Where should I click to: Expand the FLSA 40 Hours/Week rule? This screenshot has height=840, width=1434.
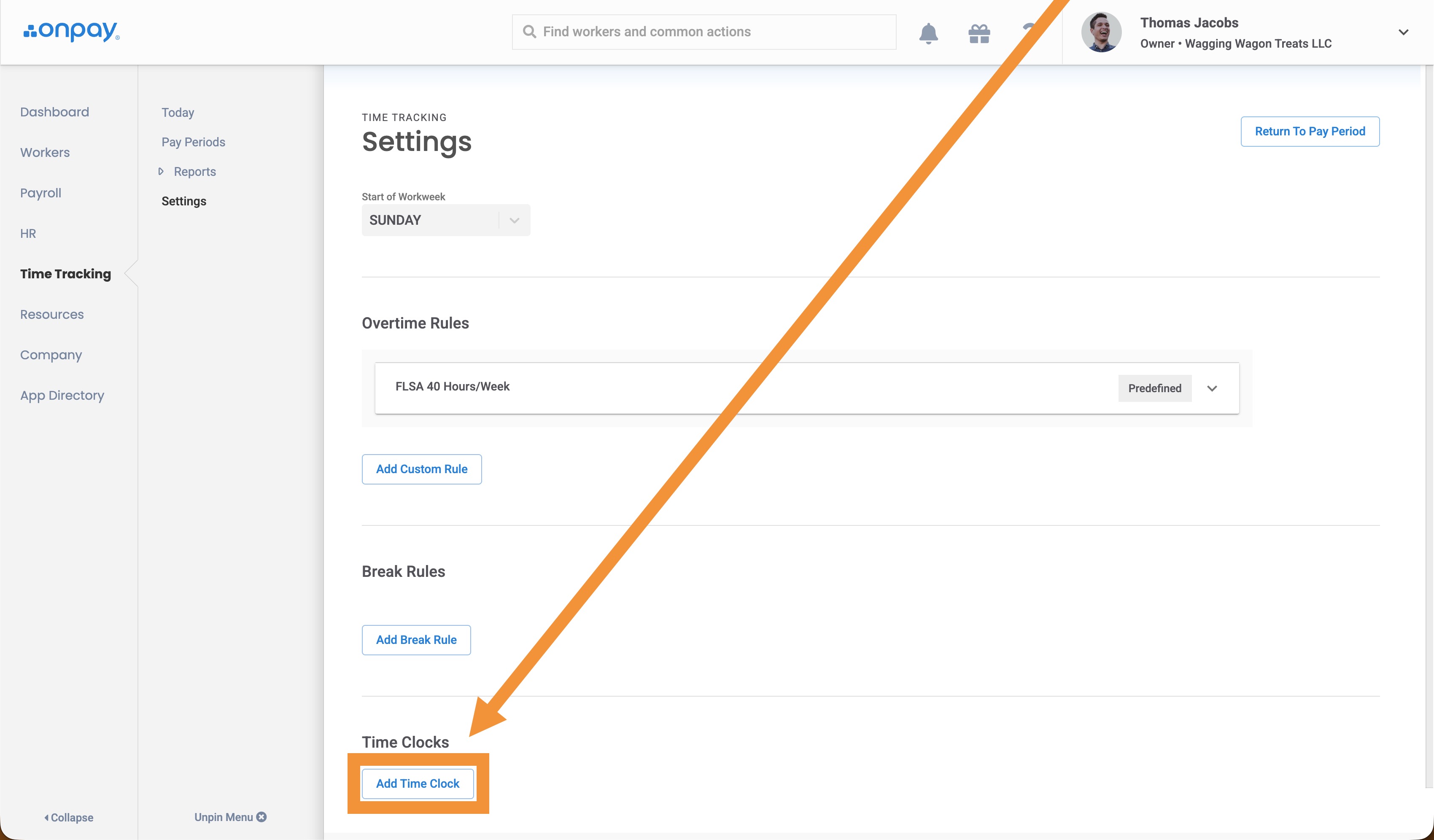(1211, 388)
